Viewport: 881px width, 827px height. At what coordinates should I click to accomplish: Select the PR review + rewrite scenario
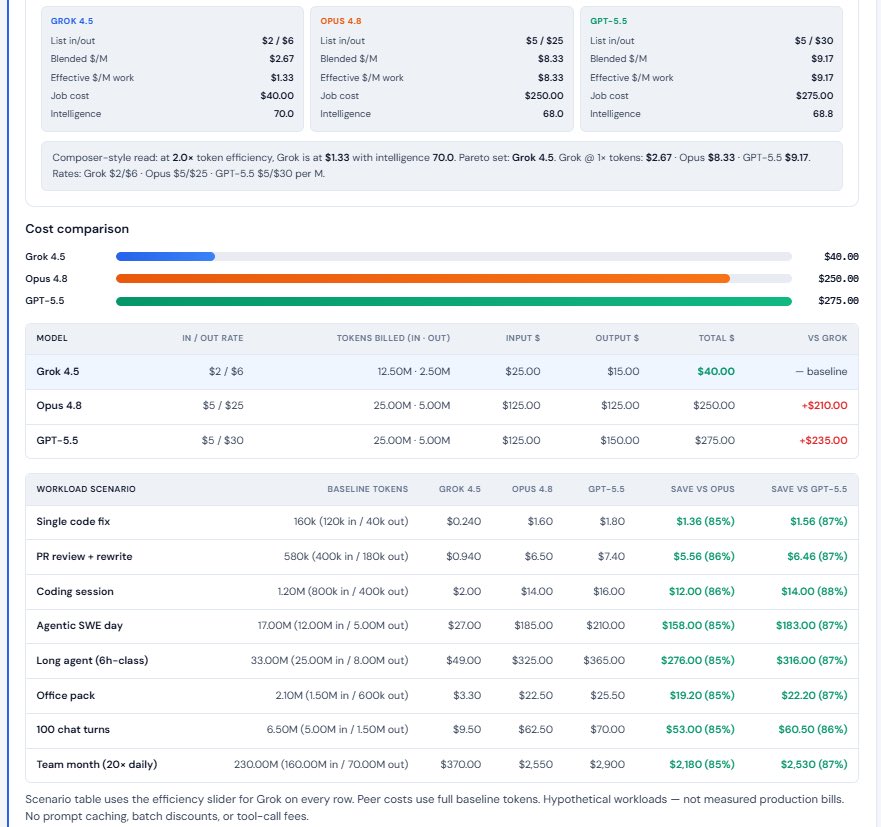coord(84,556)
